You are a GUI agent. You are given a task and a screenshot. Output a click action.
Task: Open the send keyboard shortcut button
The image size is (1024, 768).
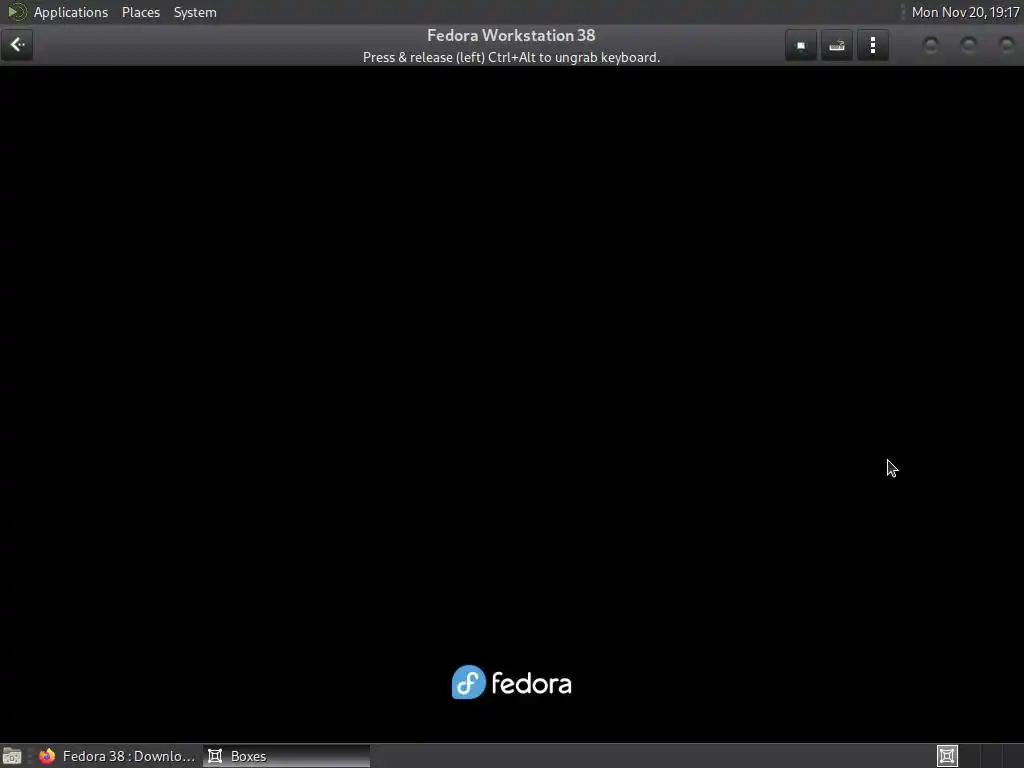(x=837, y=45)
